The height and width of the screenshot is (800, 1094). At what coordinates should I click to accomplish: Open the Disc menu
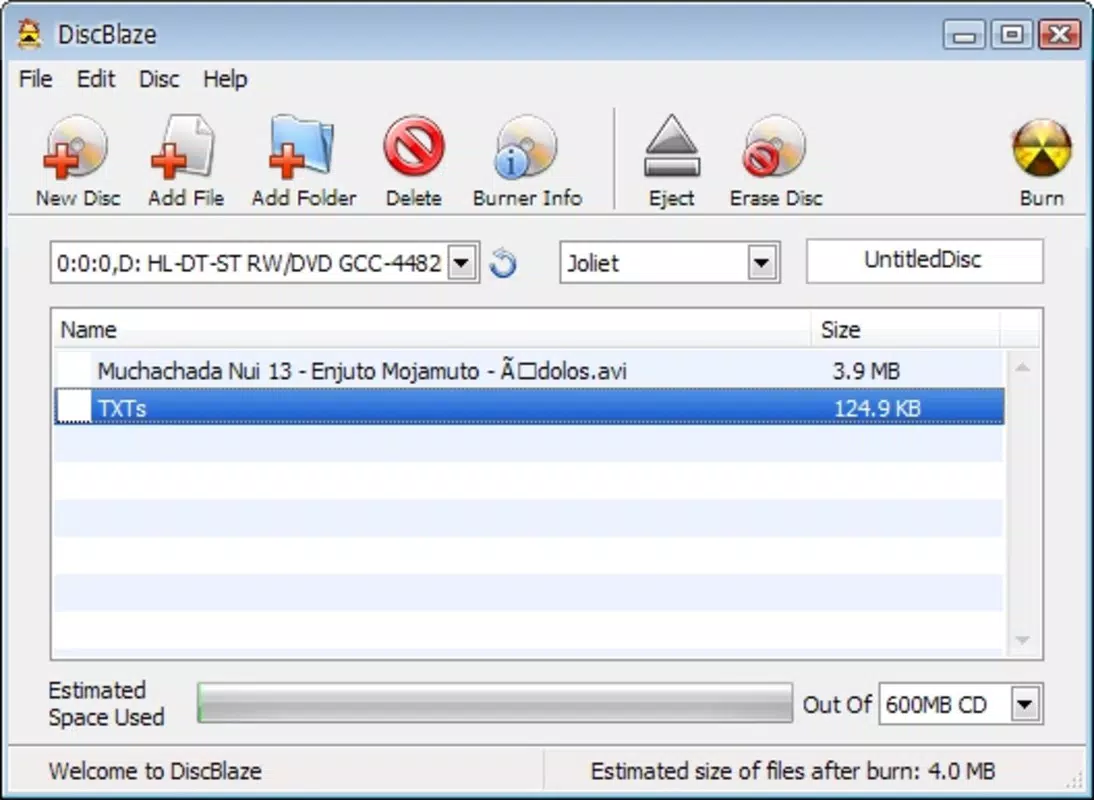click(x=159, y=79)
